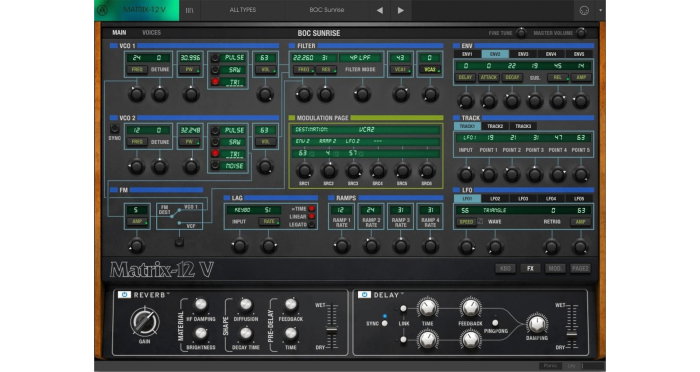Screen dimensions: 700x372
Task: Select the ENV3 tab
Action: (x=523, y=54)
